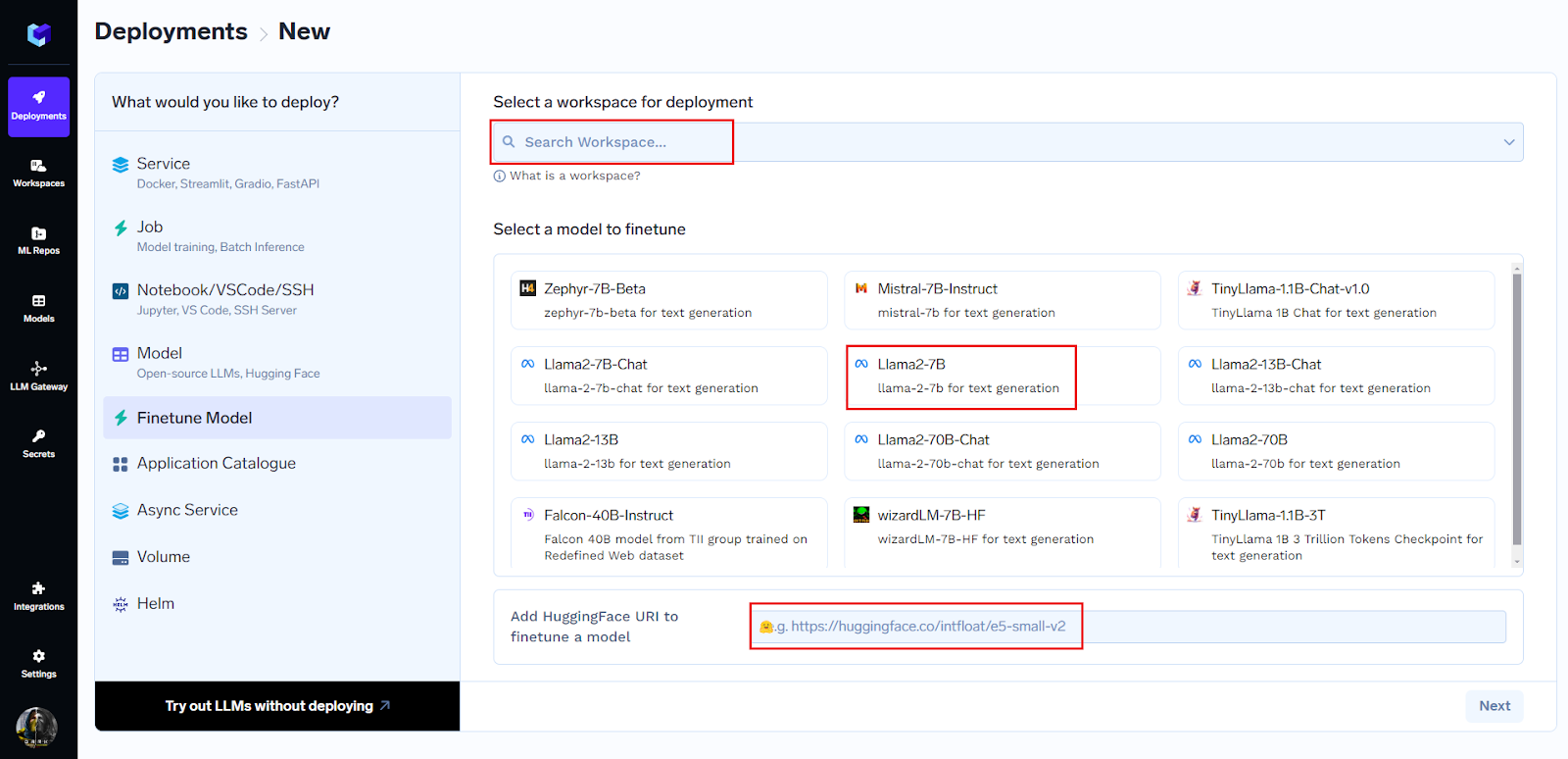
Task: Click the Job lightning bolt icon
Action: (121, 228)
